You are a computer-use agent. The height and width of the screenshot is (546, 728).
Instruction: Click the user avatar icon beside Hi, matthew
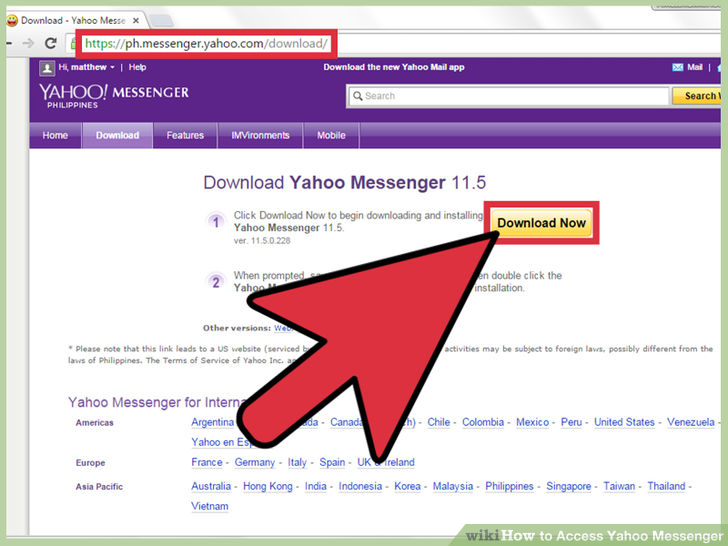click(47, 68)
